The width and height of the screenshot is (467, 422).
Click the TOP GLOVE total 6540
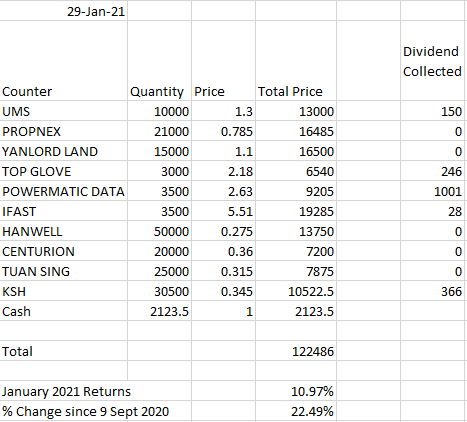click(296, 171)
